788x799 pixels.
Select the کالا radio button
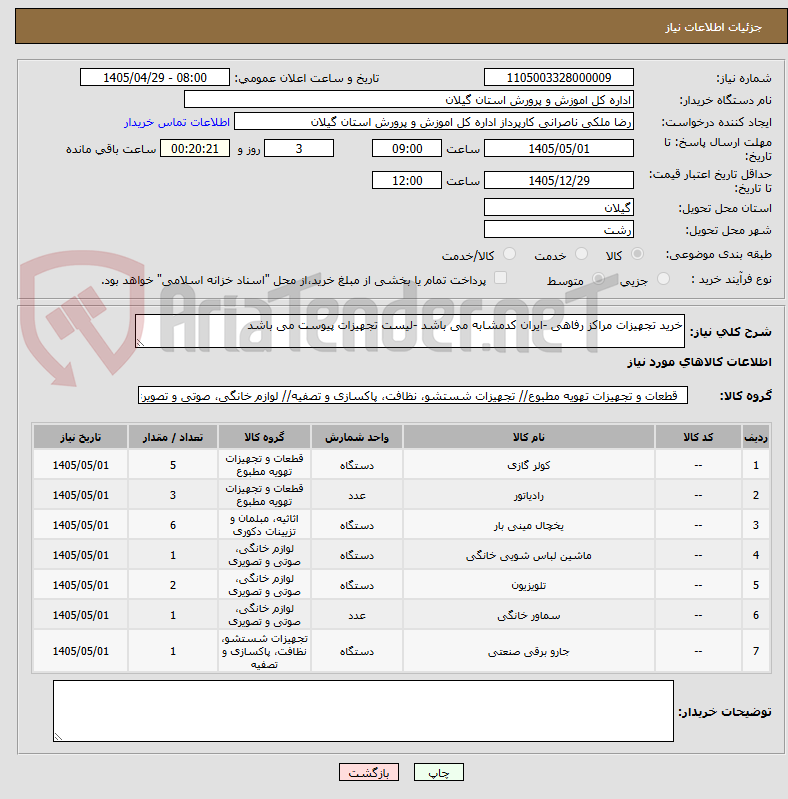[x=637, y=254]
